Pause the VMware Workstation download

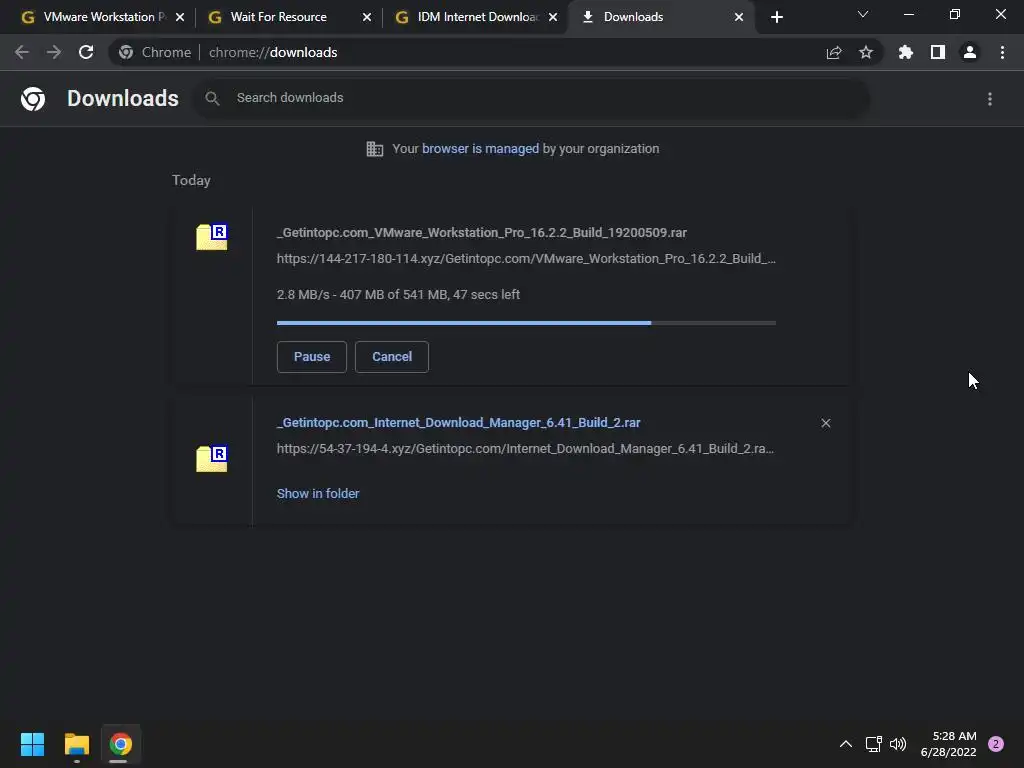(x=312, y=357)
